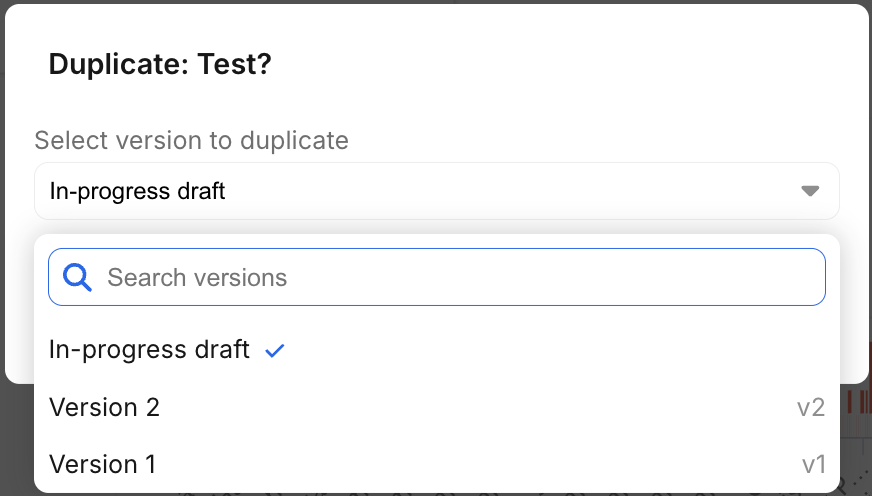The width and height of the screenshot is (872, 496).
Task: Click the v1 version tag
Action: [x=813, y=465]
